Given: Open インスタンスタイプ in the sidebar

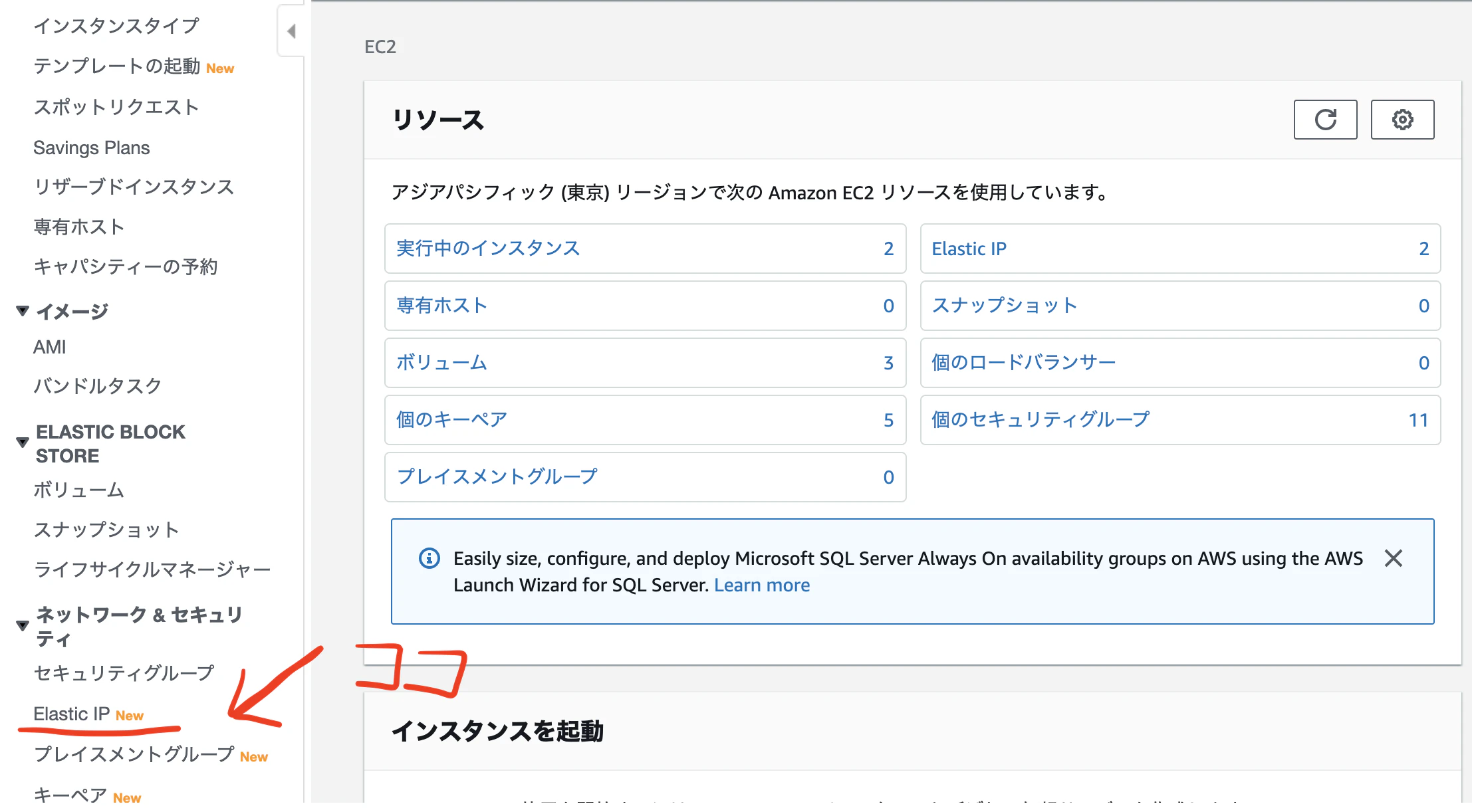Looking at the screenshot, I should 116,26.
